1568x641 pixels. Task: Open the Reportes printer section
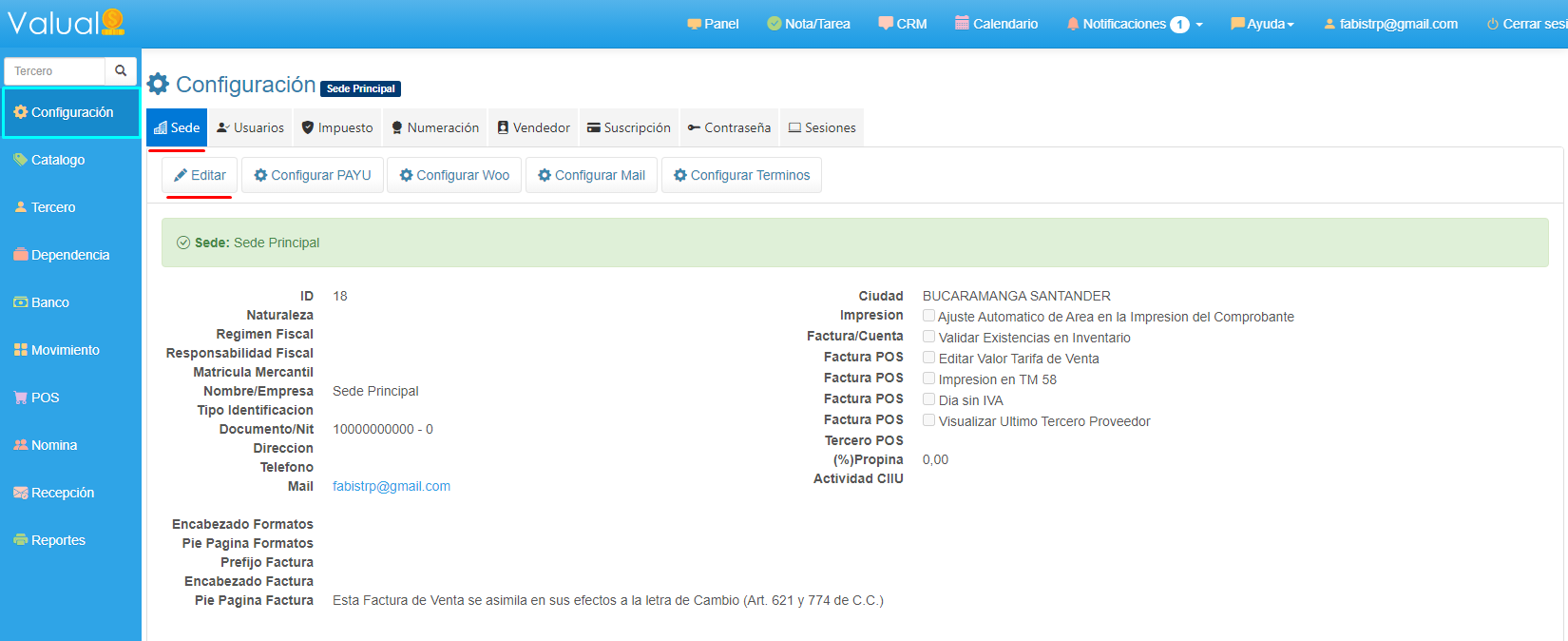tap(57, 540)
